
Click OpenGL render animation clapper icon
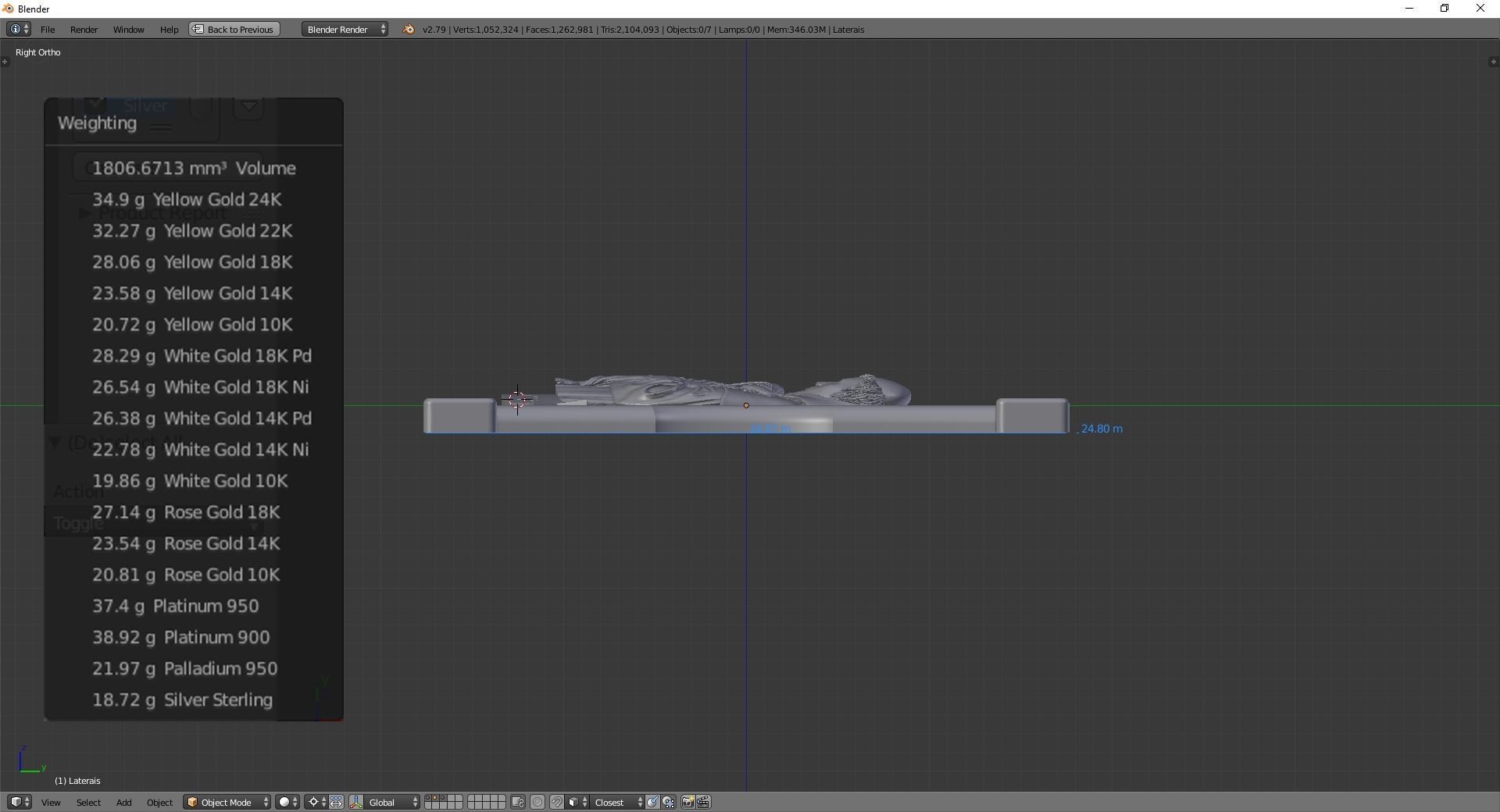[x=703, y=803]
